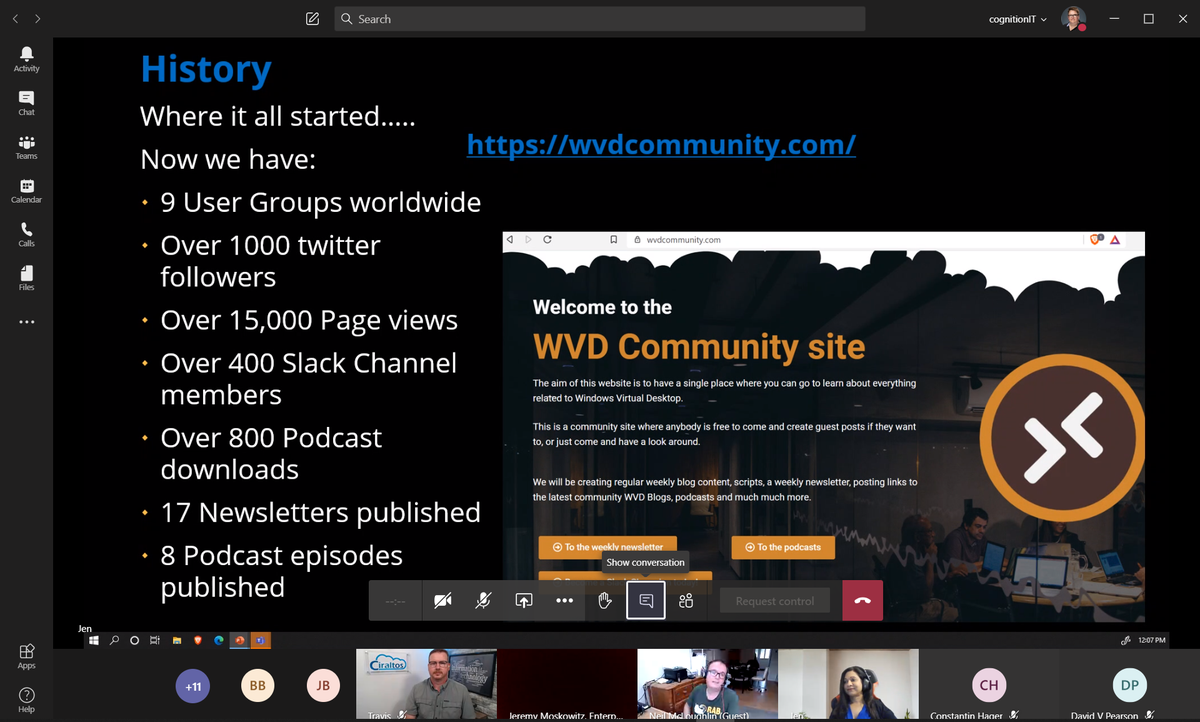The width and height of the screenshot is (1200, 722).
Task: Click 'Over 15,000 Page views' bullet text
Action: point(309,320)
